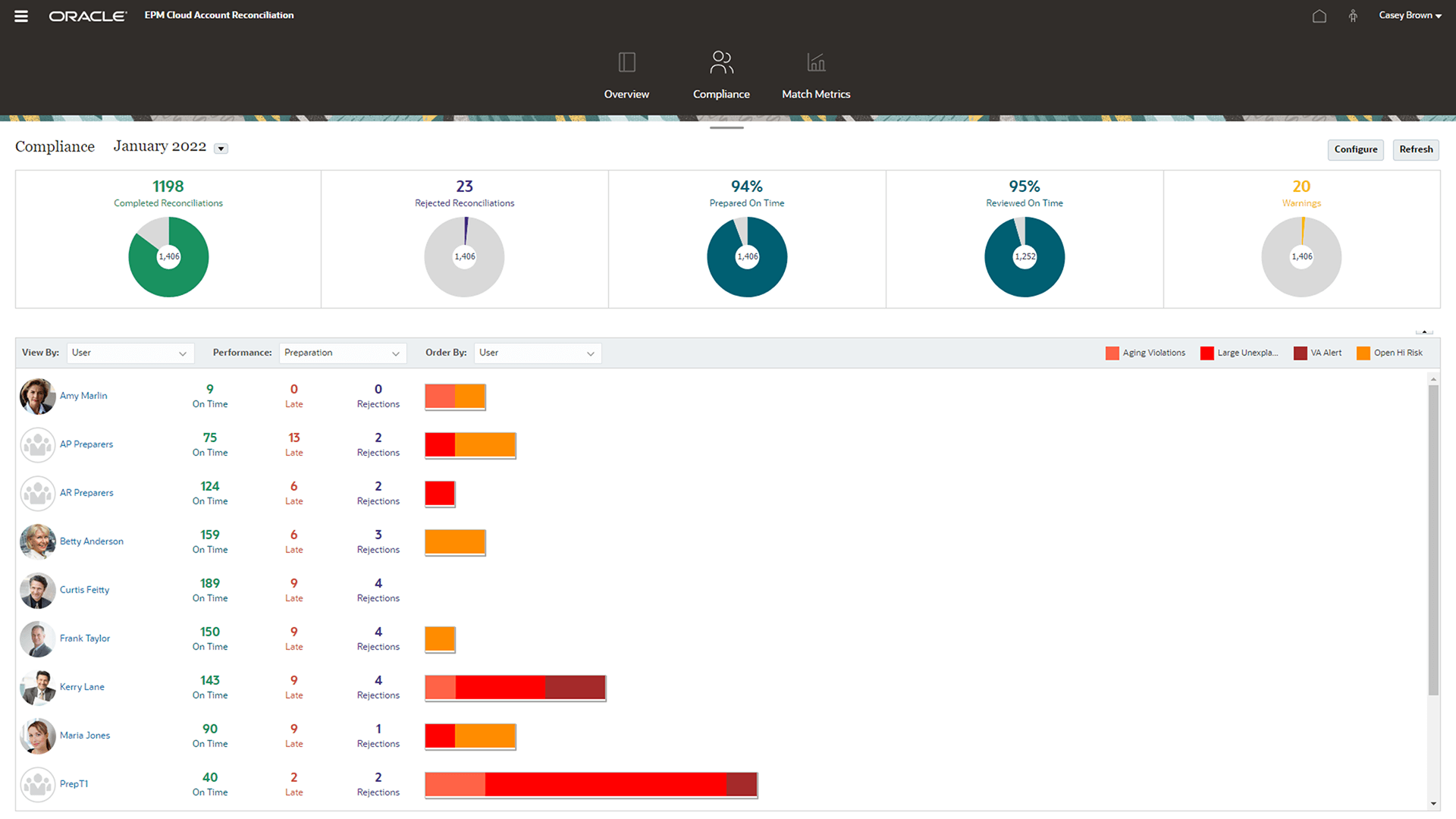Screen dimensions: 1456x819
Task: Open the Casey Brown user menu
Action: (x=1409, y=15)
